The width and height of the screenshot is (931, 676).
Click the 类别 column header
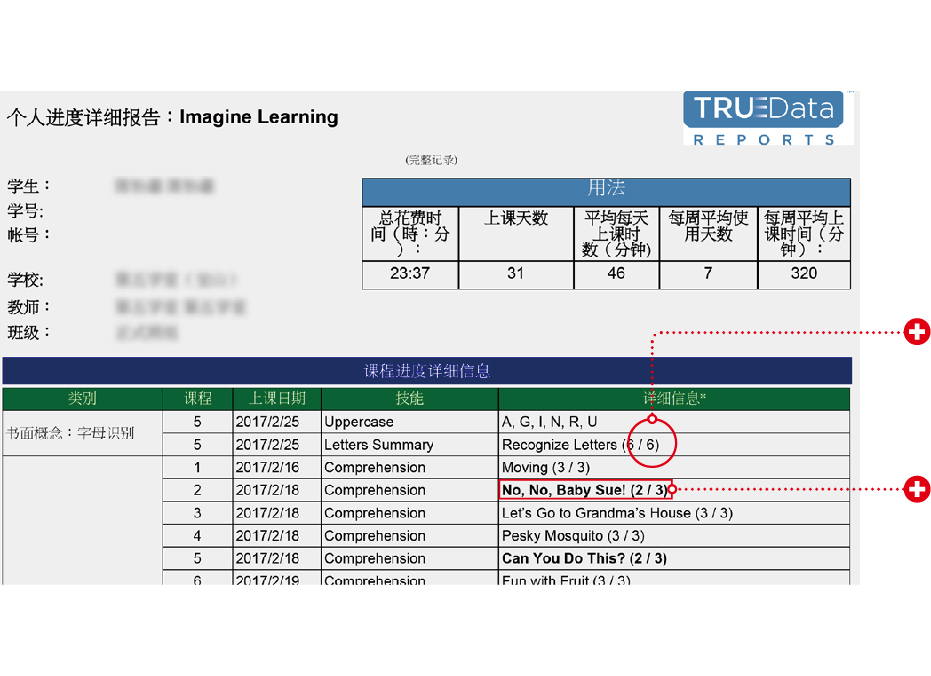[82, 399]
